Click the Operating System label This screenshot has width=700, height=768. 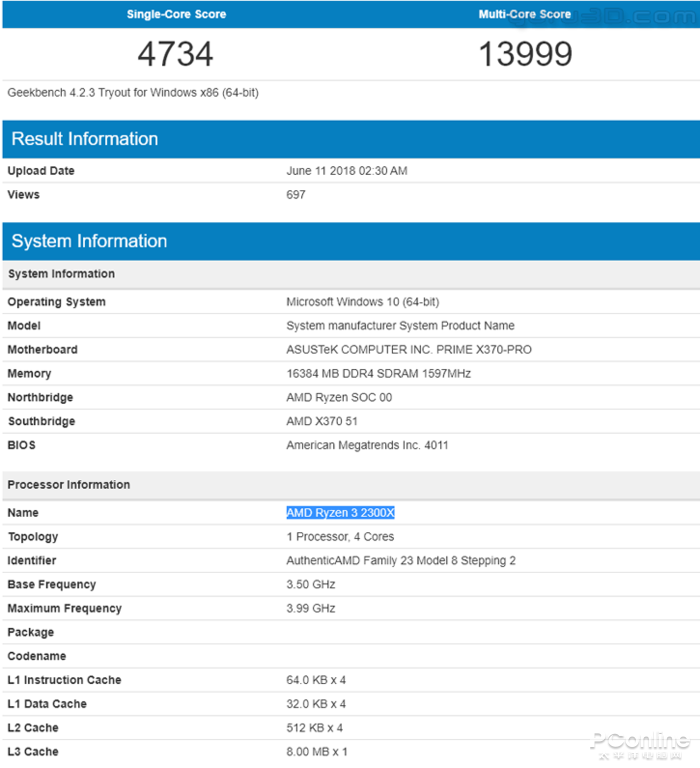(x=56, y=302)
